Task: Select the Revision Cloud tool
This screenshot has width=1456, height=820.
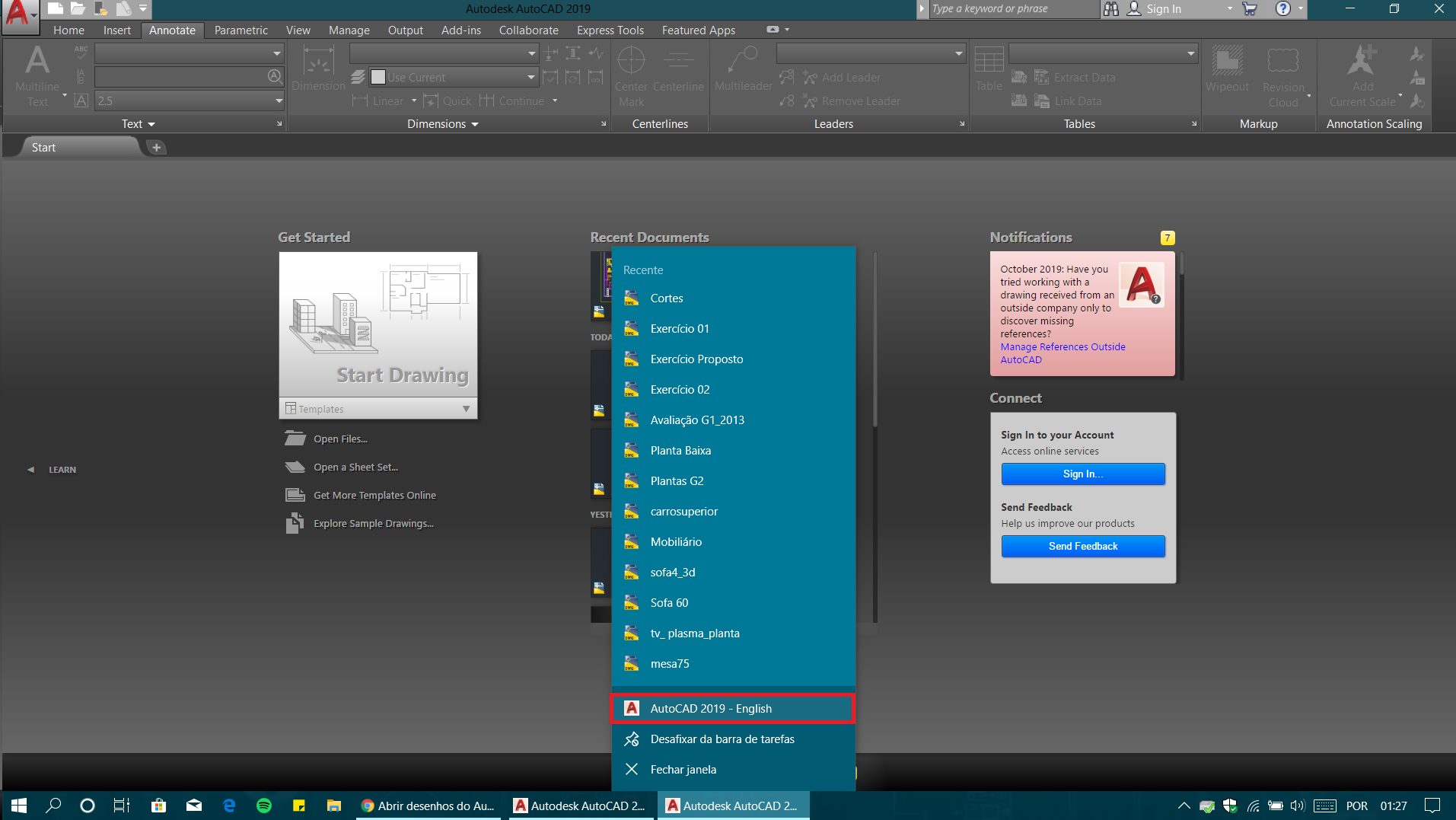Action: tap(1283, 76)
